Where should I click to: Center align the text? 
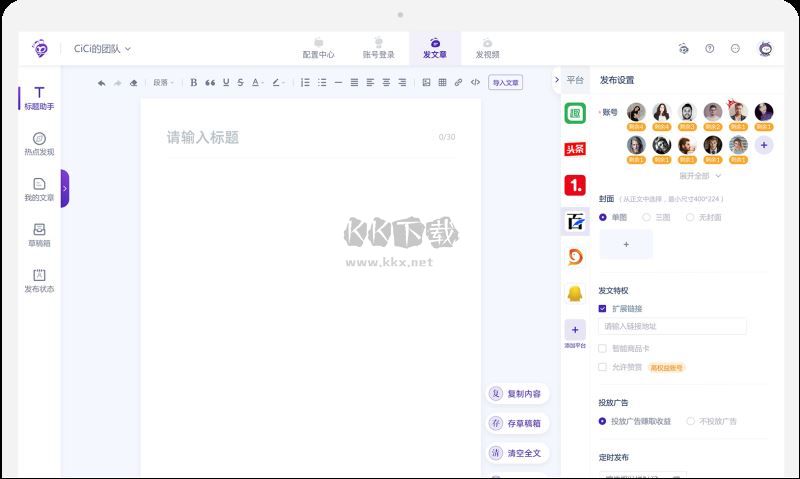click(x=386, y=82)
